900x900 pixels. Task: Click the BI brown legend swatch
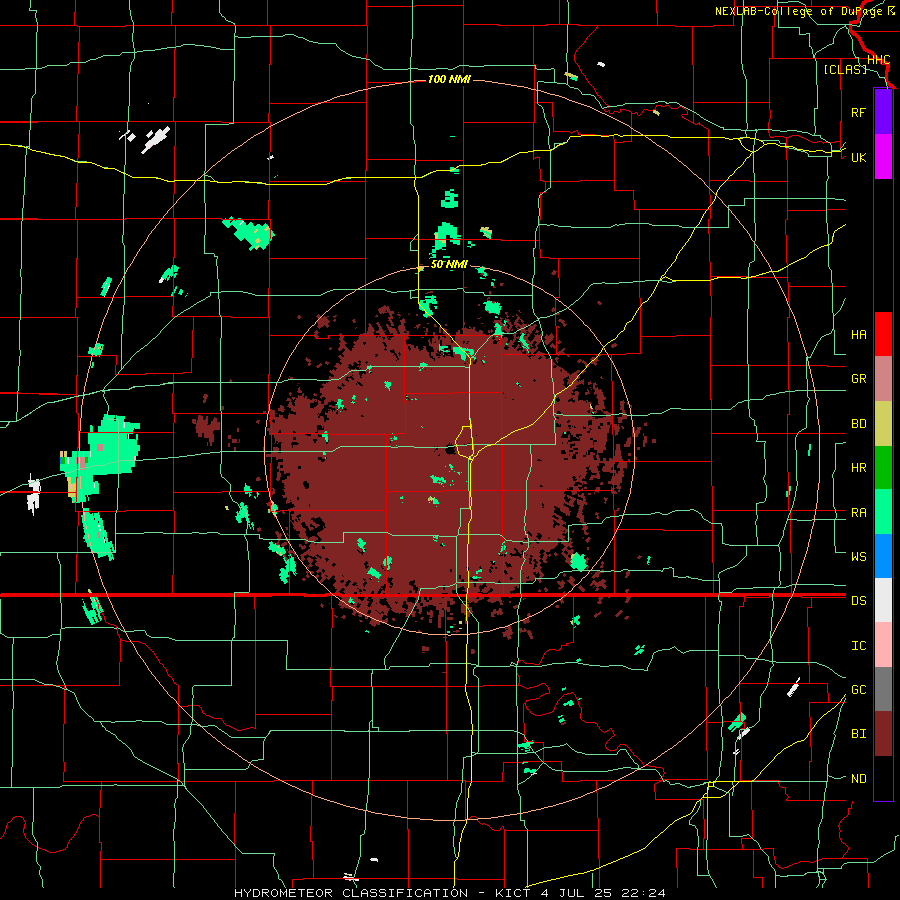(883, 734)
